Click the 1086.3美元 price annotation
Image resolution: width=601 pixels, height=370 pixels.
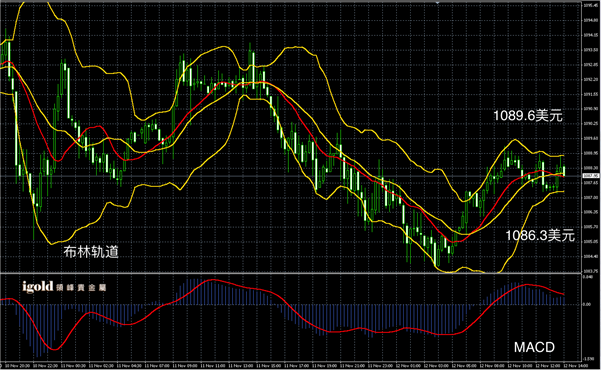pyautogui.click(x=540, y=235)
